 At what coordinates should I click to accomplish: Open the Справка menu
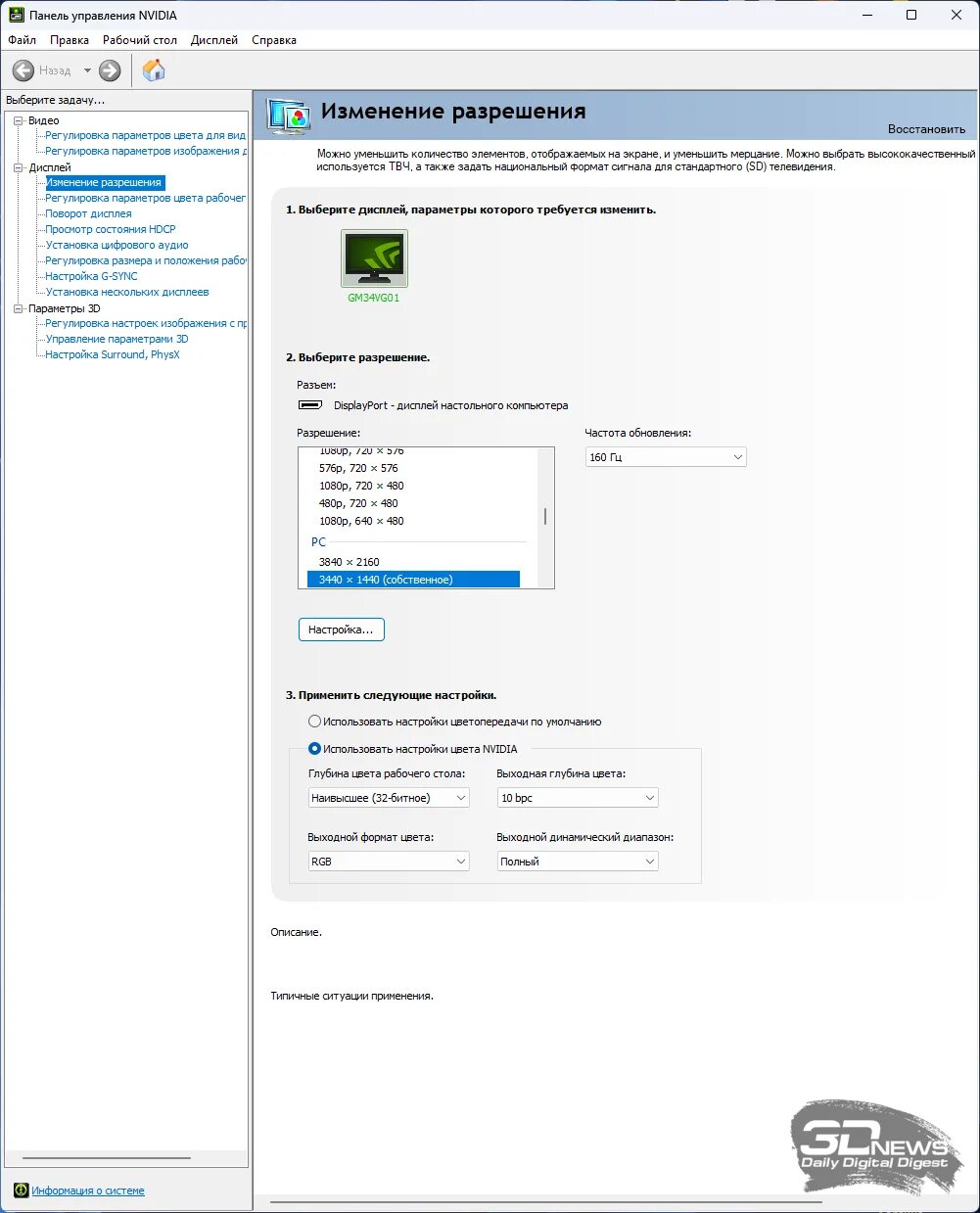[274, 40]
